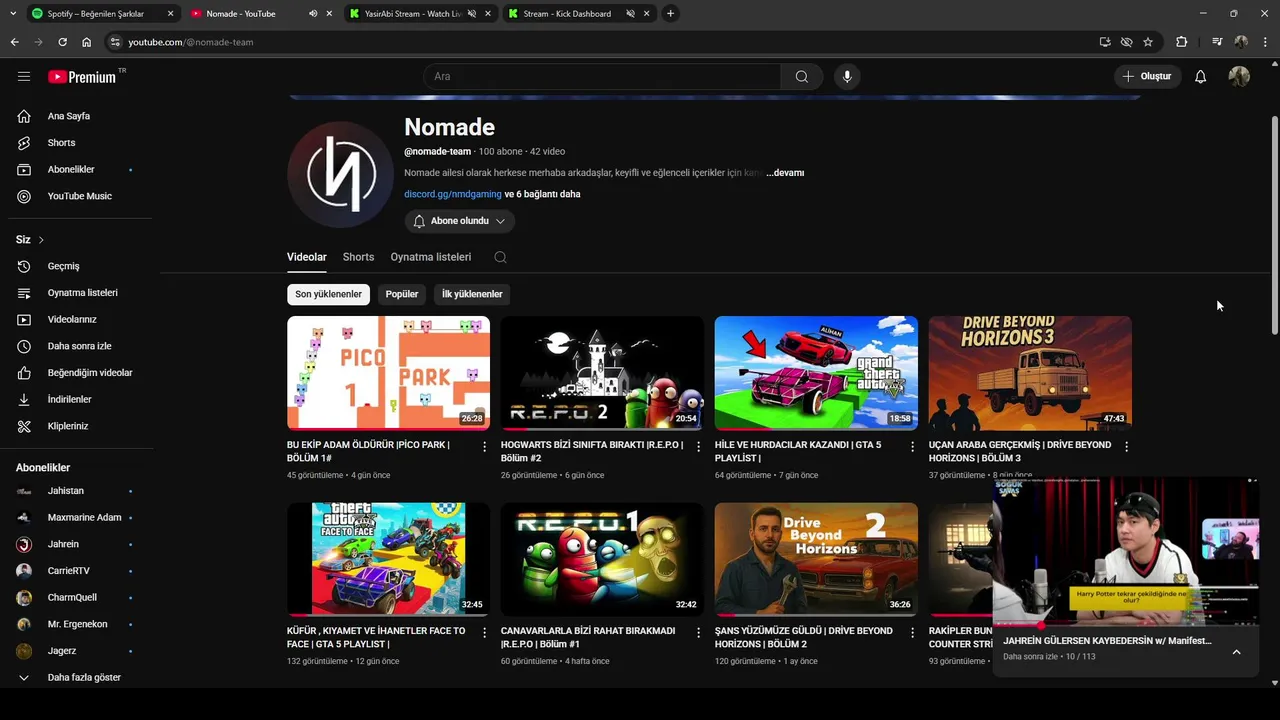Open Daha sonra izle list
The width and height of the screenshot is (1280, 720).
click(80, 346)
